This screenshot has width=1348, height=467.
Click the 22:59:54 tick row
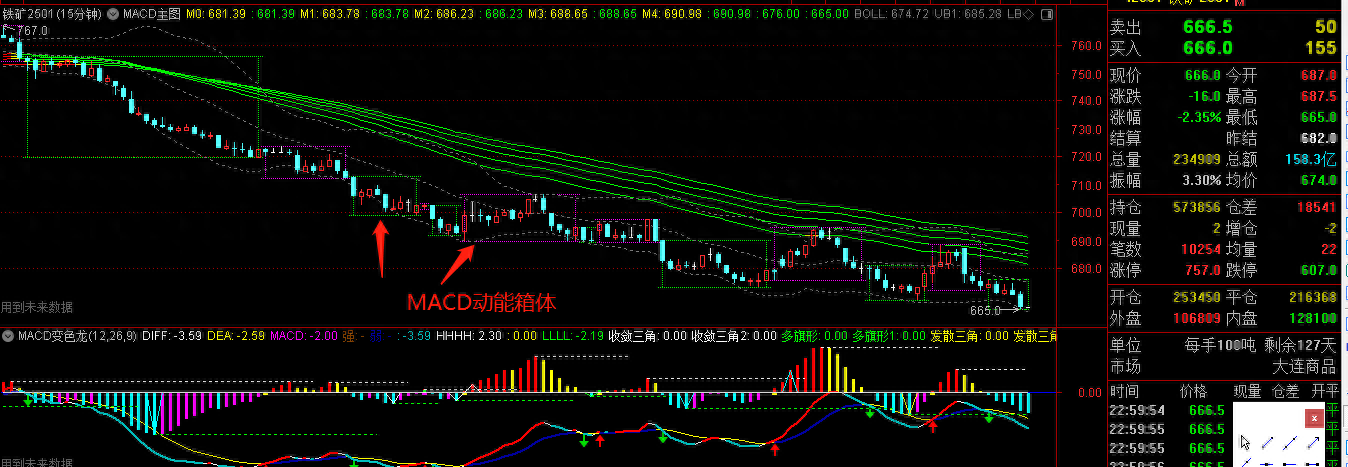tap(1224, 410)
